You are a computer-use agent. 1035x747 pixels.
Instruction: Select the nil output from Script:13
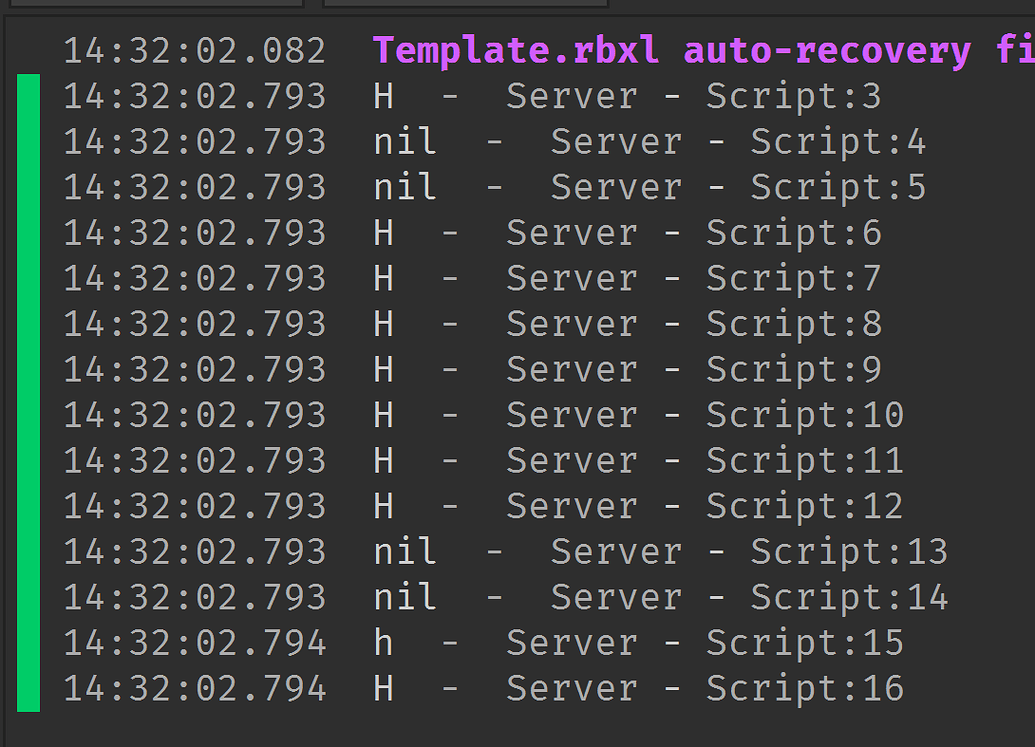[405, 551]
